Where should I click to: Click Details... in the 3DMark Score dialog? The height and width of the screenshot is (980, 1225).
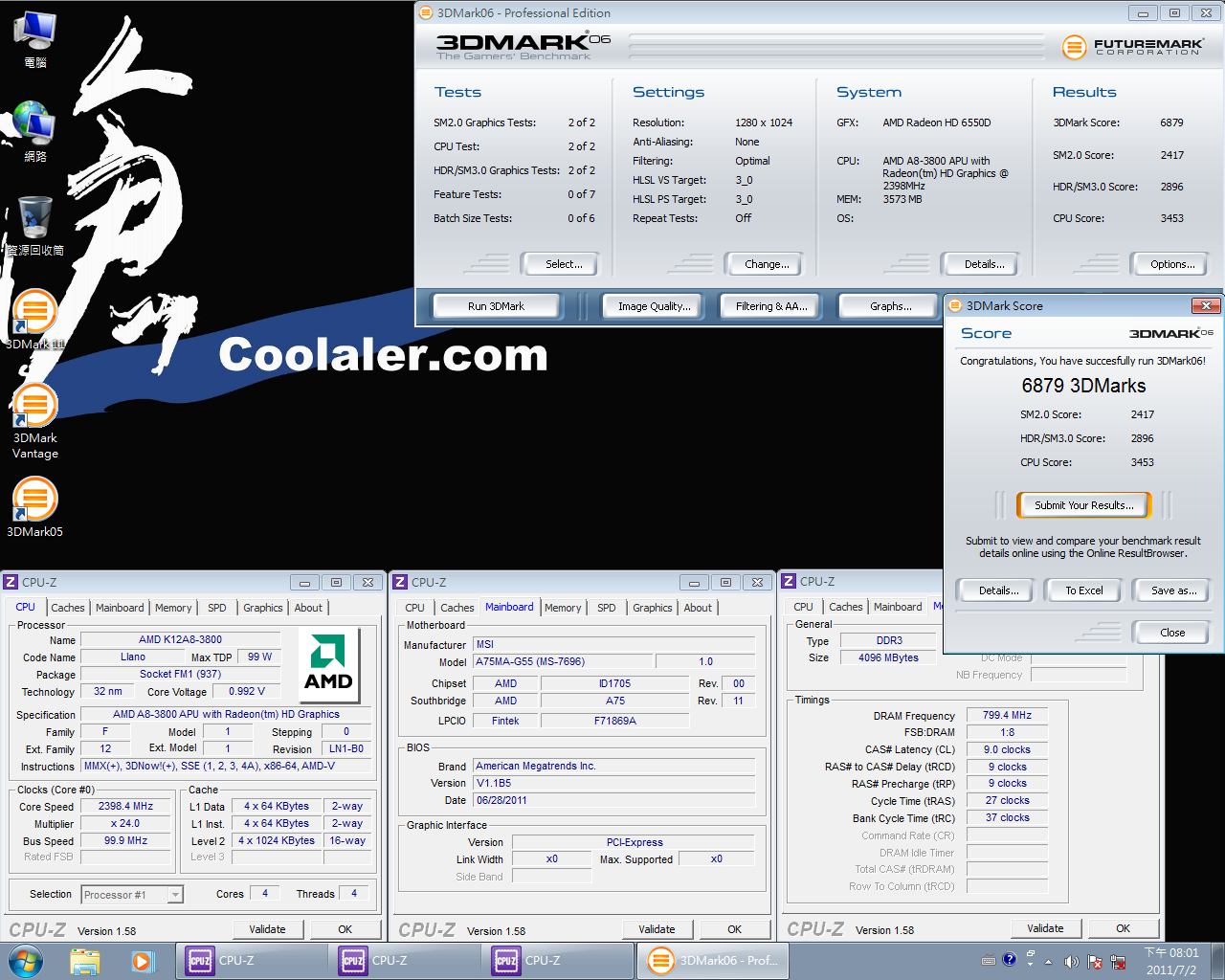coord(994,590)
